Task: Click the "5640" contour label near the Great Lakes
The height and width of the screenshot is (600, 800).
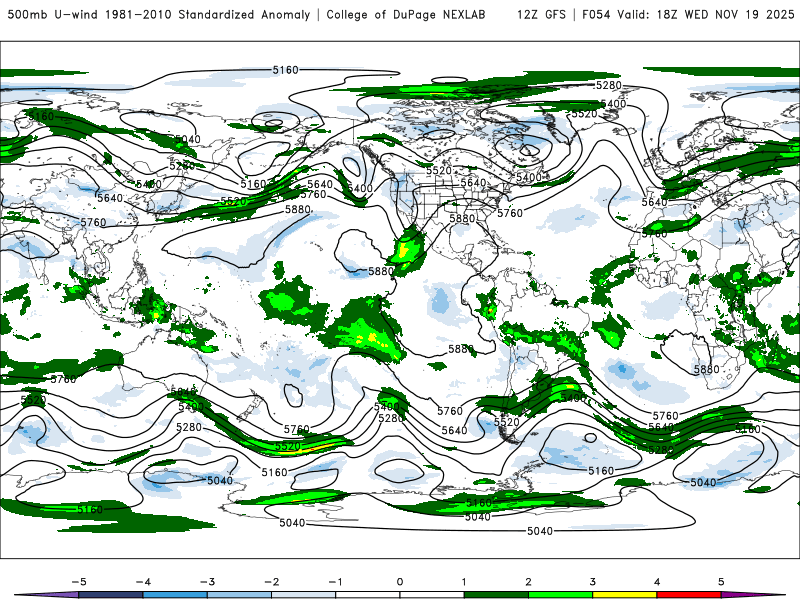Action: pyautogui.click(x=473, y=182)
